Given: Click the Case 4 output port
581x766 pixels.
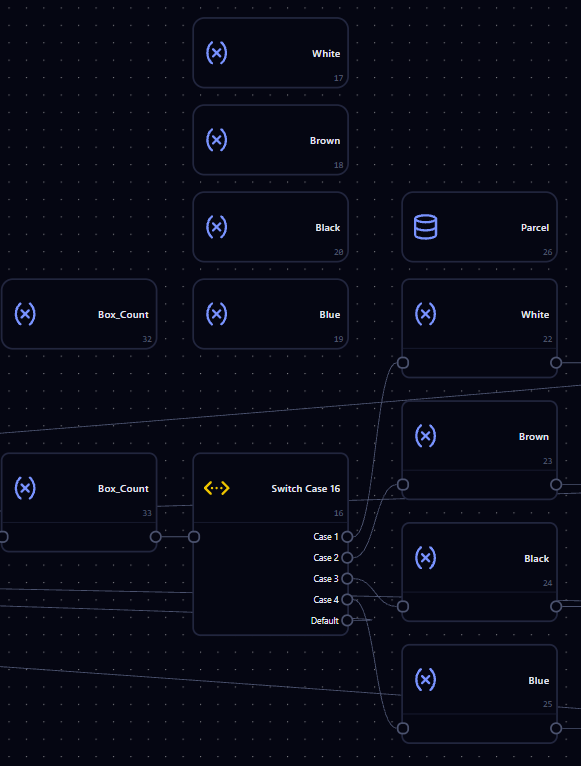Looking at the screenshot, I should (347, 599).
